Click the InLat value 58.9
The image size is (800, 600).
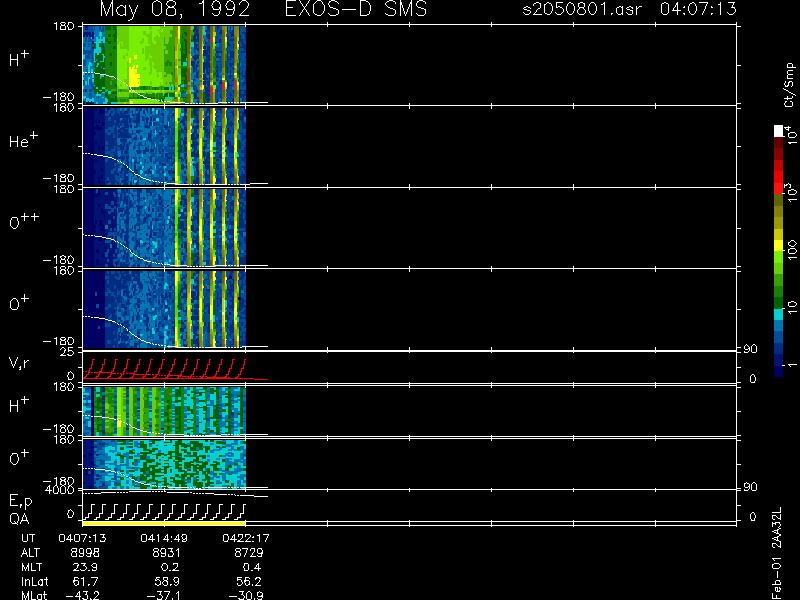[x=168, y=581]
